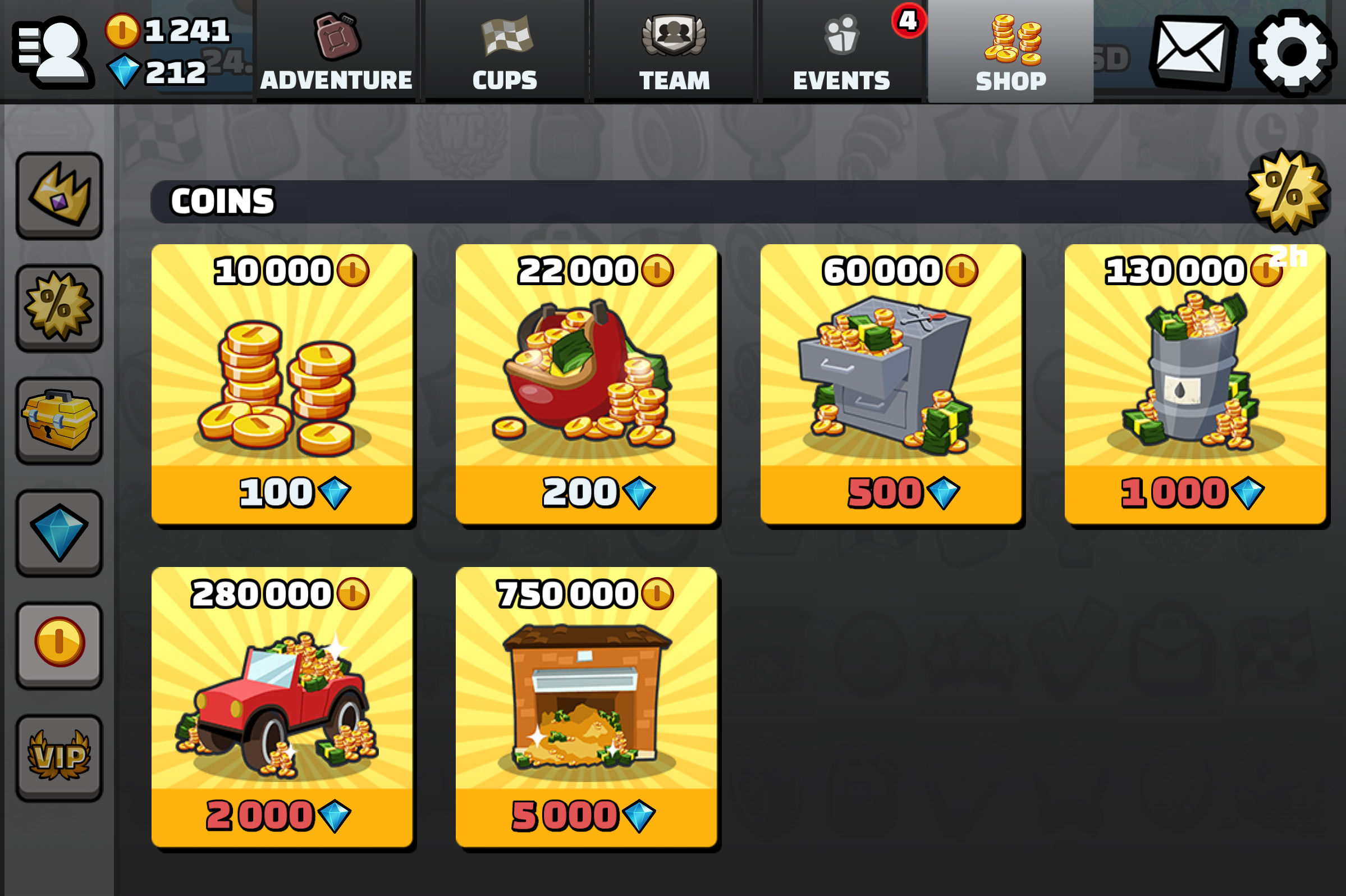The image size is (1346, 896).
Task: Open the mail envelope inbox
Action: (1192, 52)
